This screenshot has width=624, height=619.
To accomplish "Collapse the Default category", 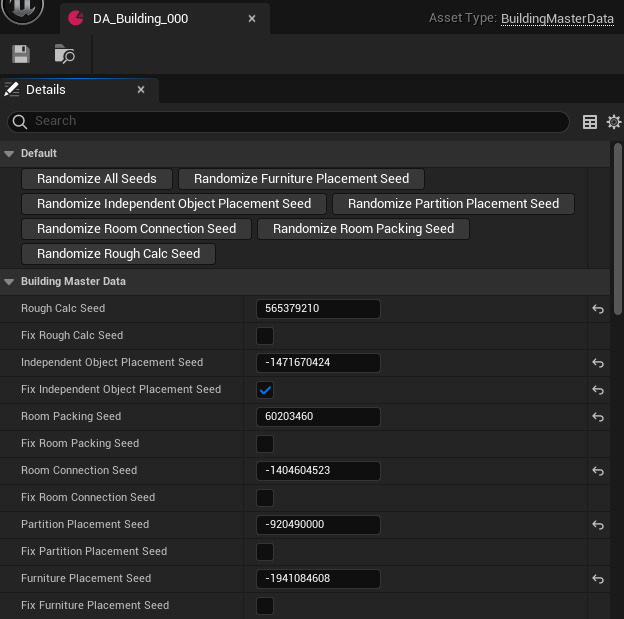I will pyautogui.click(x=9, y=154).
